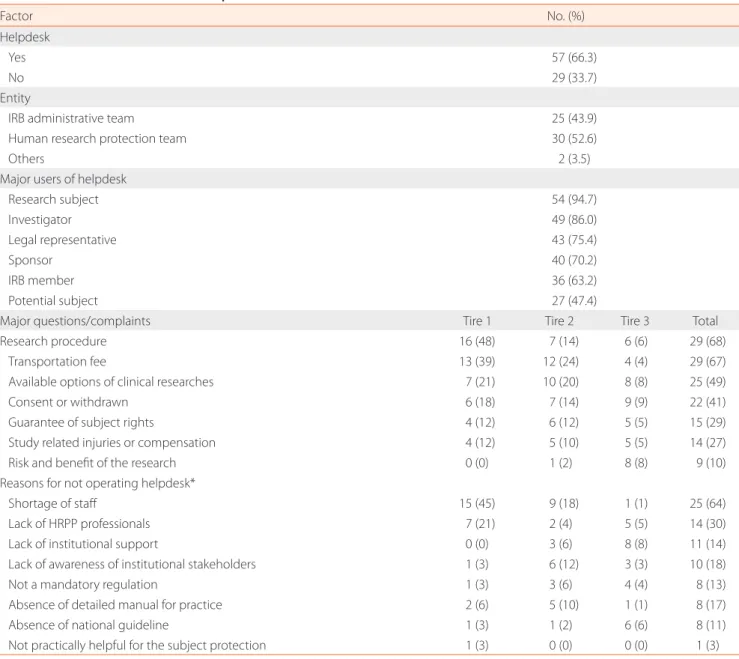Viewport: 739px width, 659px height.
Task: Click the 'Total' column header
Action: click(706, 321)
